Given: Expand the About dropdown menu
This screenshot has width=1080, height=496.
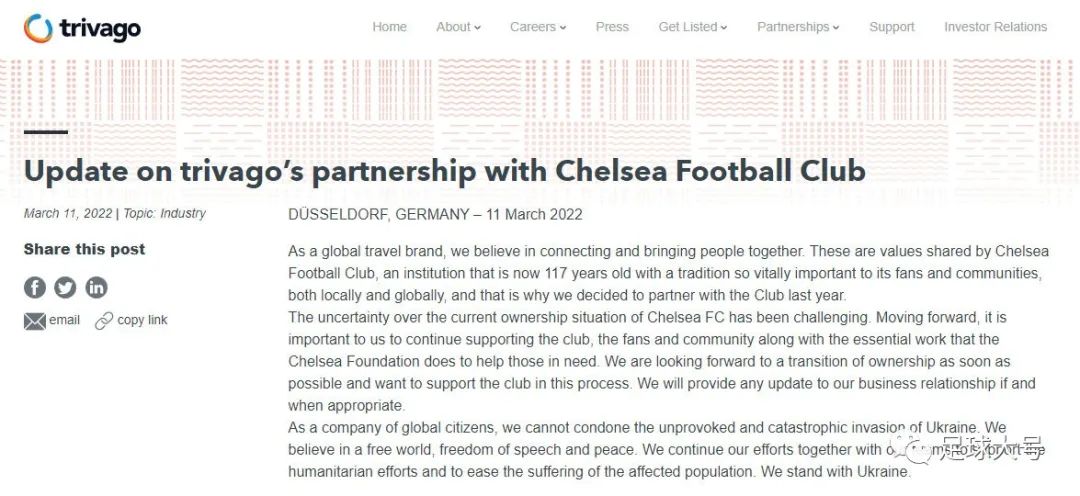Looking at the screenshot, I should pos(458,27).
